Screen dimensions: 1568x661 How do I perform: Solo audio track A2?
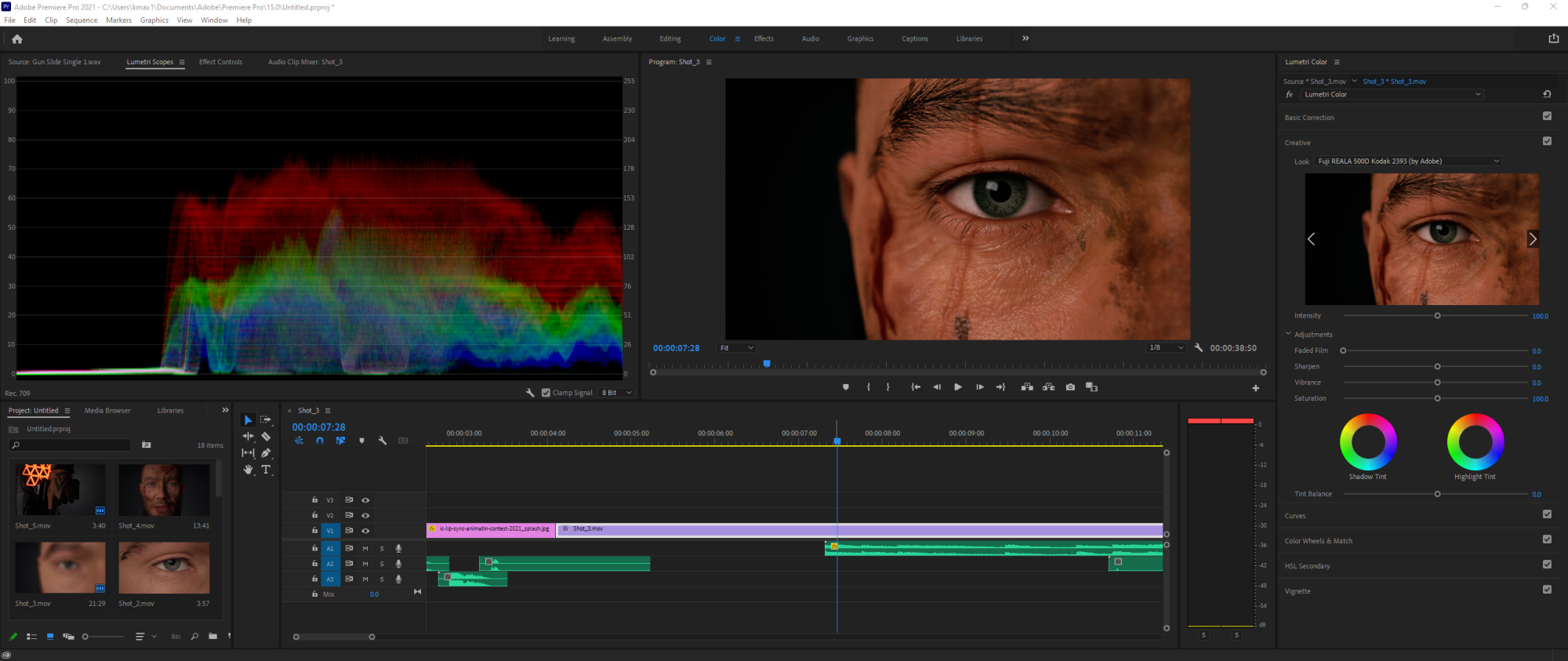click(382, 564)
